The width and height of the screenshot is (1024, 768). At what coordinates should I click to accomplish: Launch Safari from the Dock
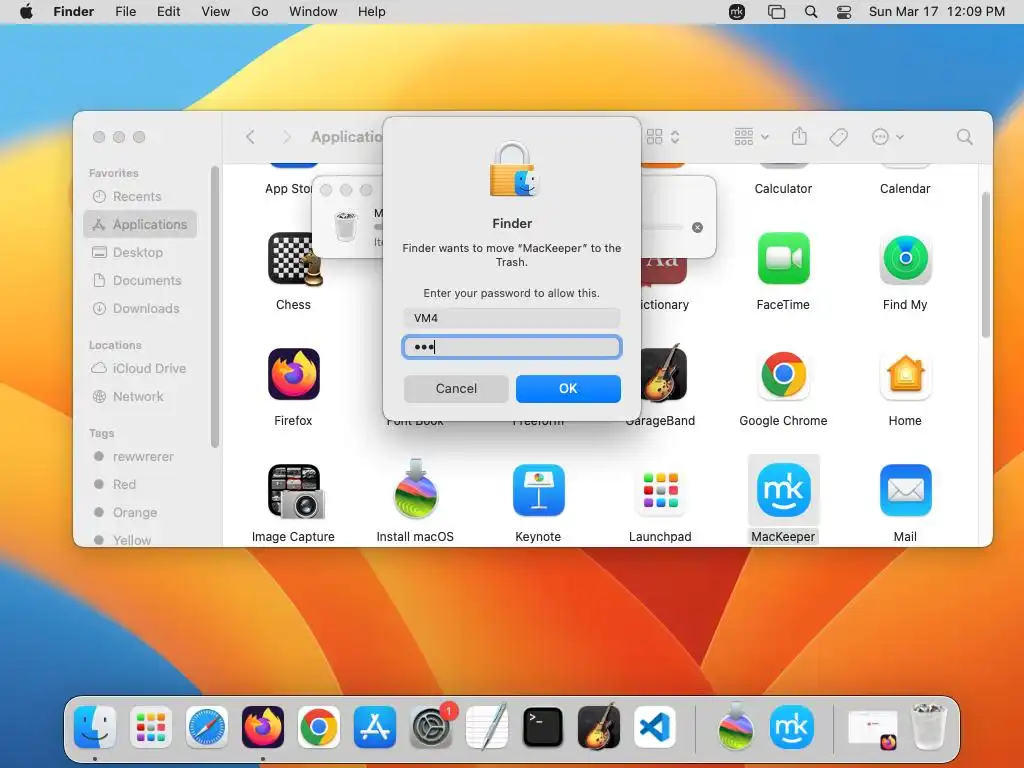pyautogui.click(x=207, y=727)
